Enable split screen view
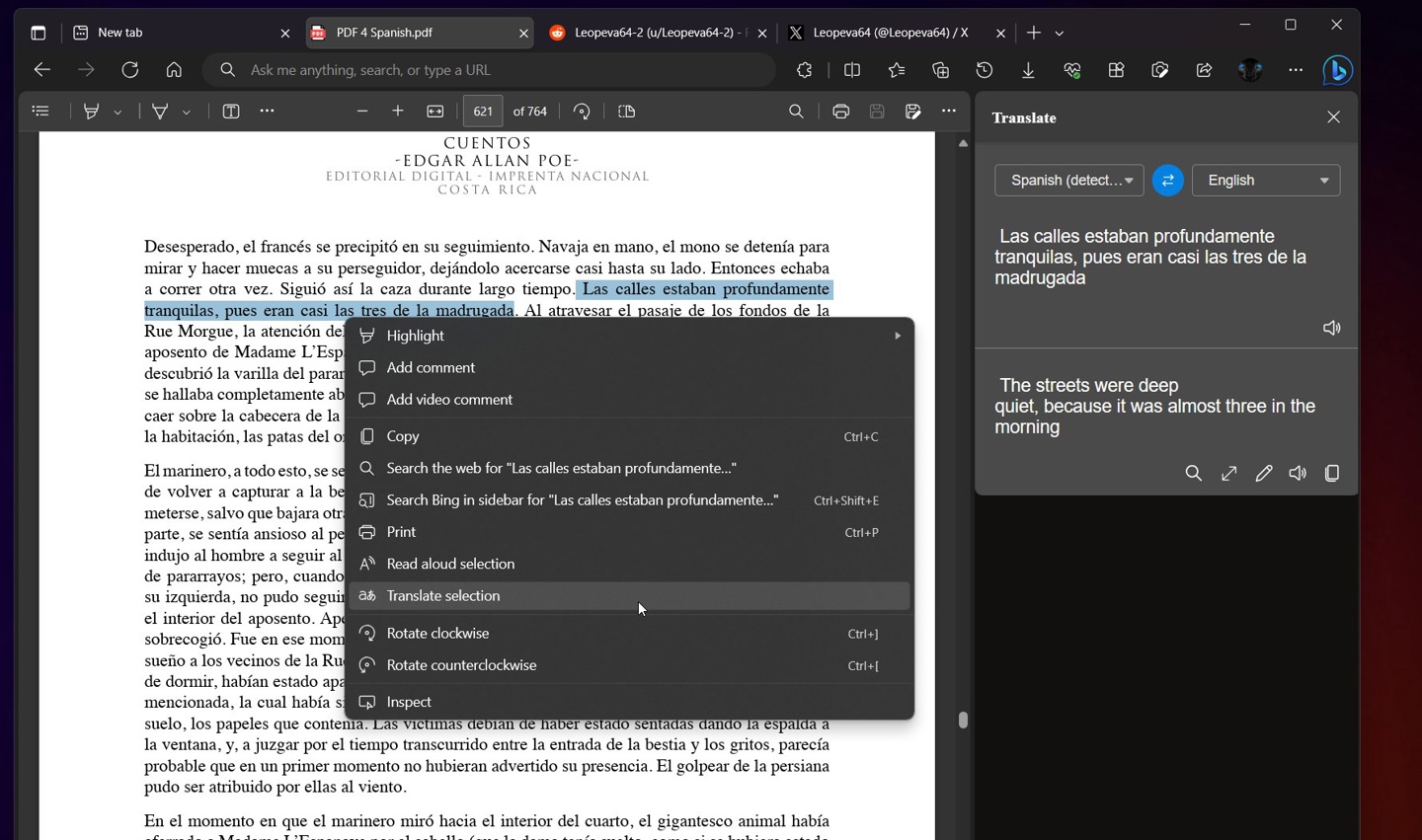The width and height of the screenshot is (1422, 840). click(x=852, y=70)
